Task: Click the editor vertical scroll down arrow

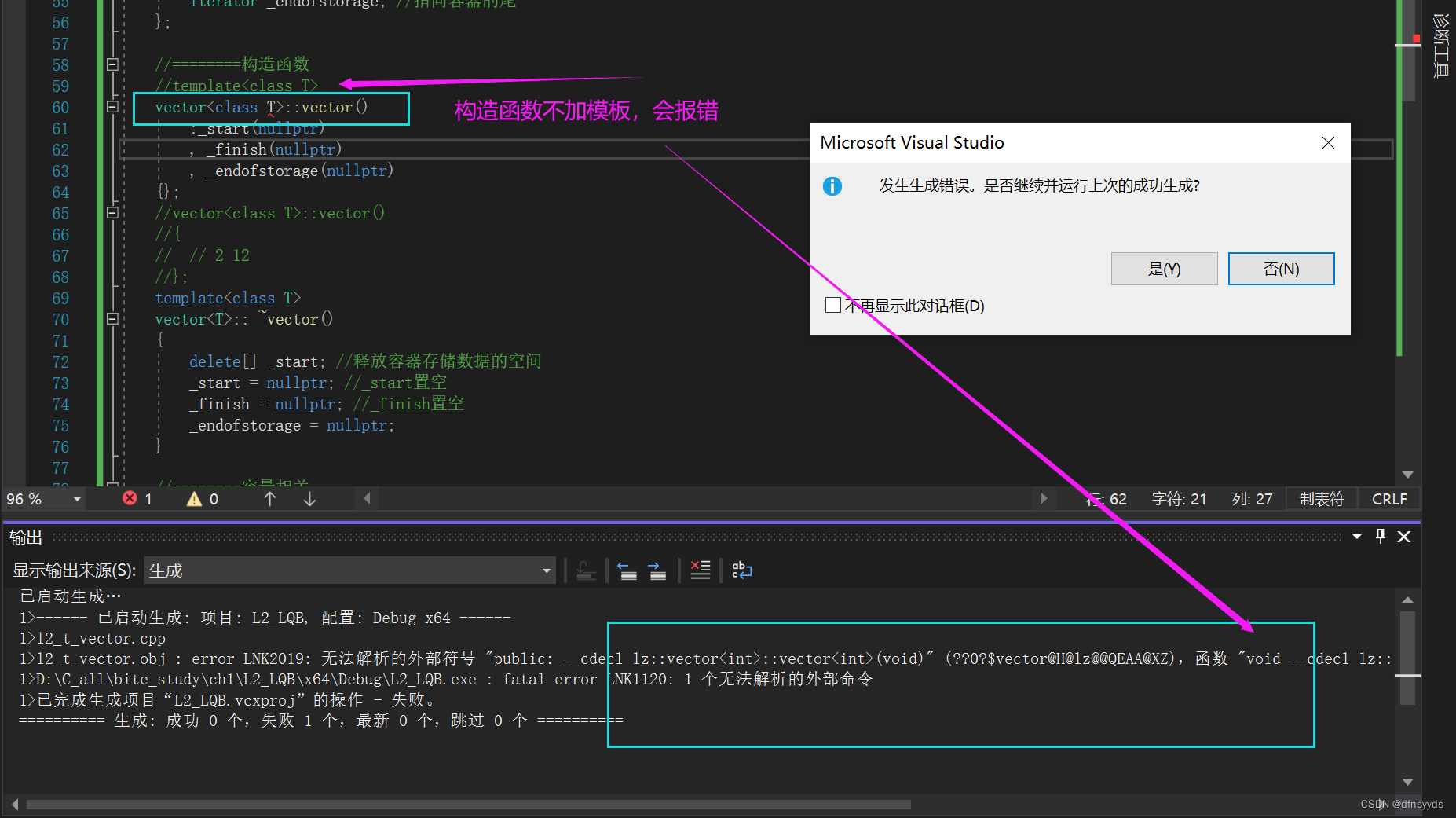Action: pyautogui.click(x=1407, y=475)
